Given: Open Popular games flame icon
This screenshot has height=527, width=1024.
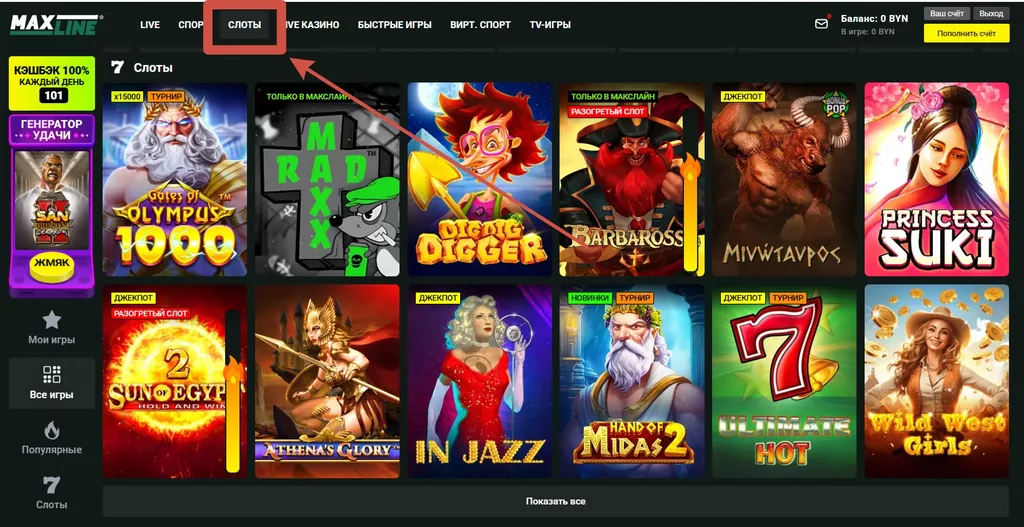Looking at the screenshot, I should pos(51,438).
